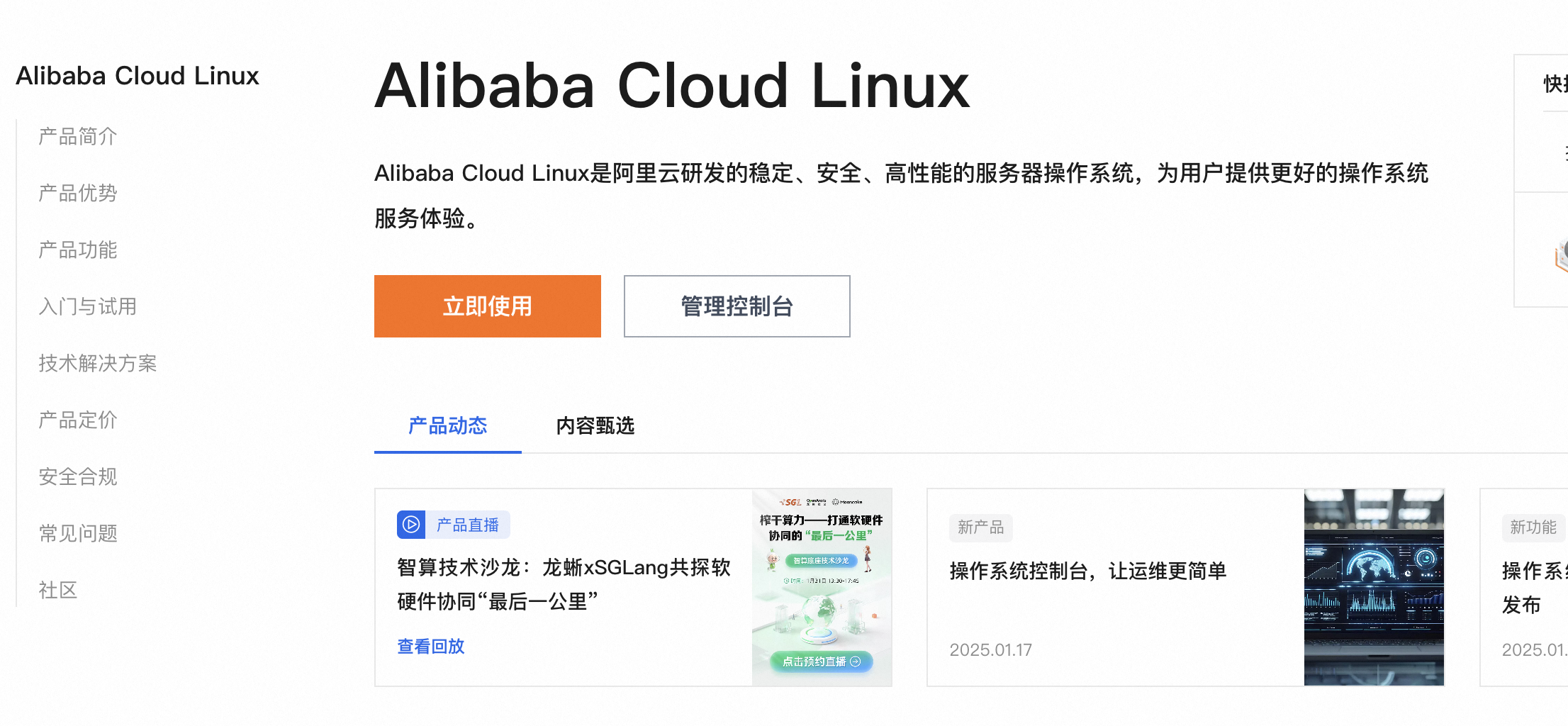Click the 立即使用 button

[x=487, y=306]
